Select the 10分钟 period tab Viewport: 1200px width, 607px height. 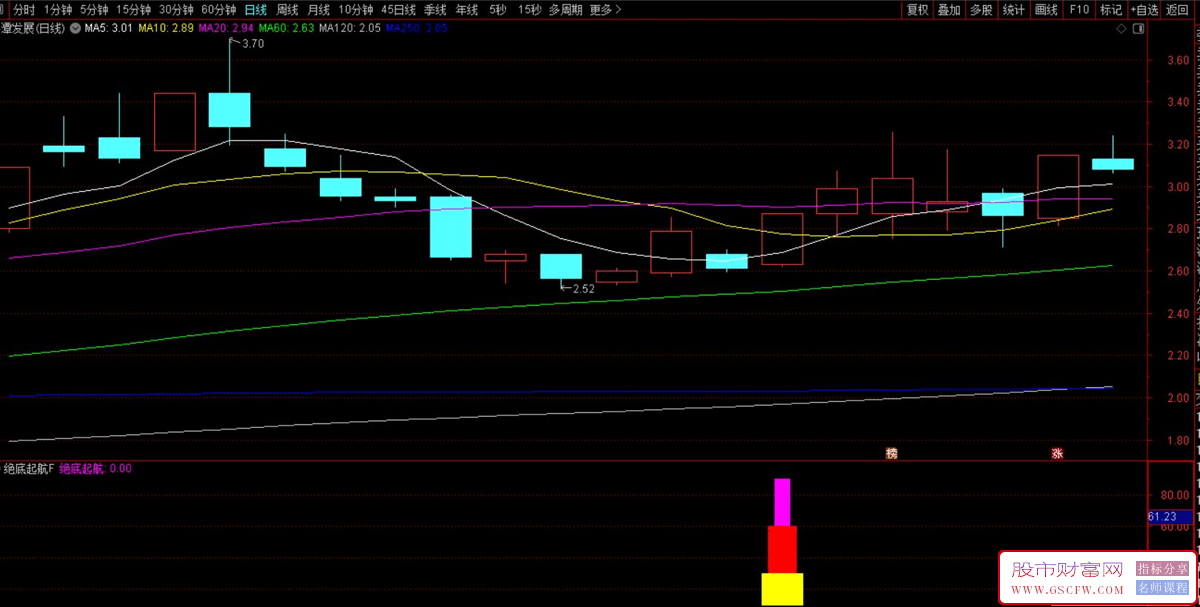(355, 9)
